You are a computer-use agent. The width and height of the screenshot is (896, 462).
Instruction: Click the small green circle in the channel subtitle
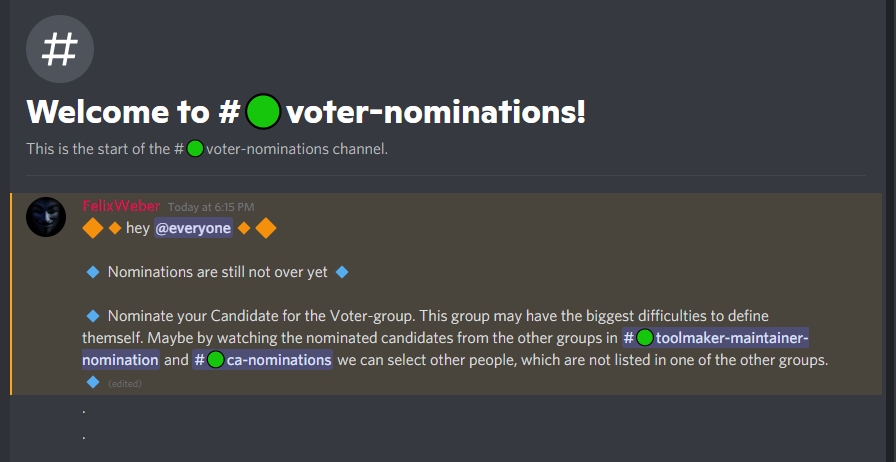click(x=195, y=150)
